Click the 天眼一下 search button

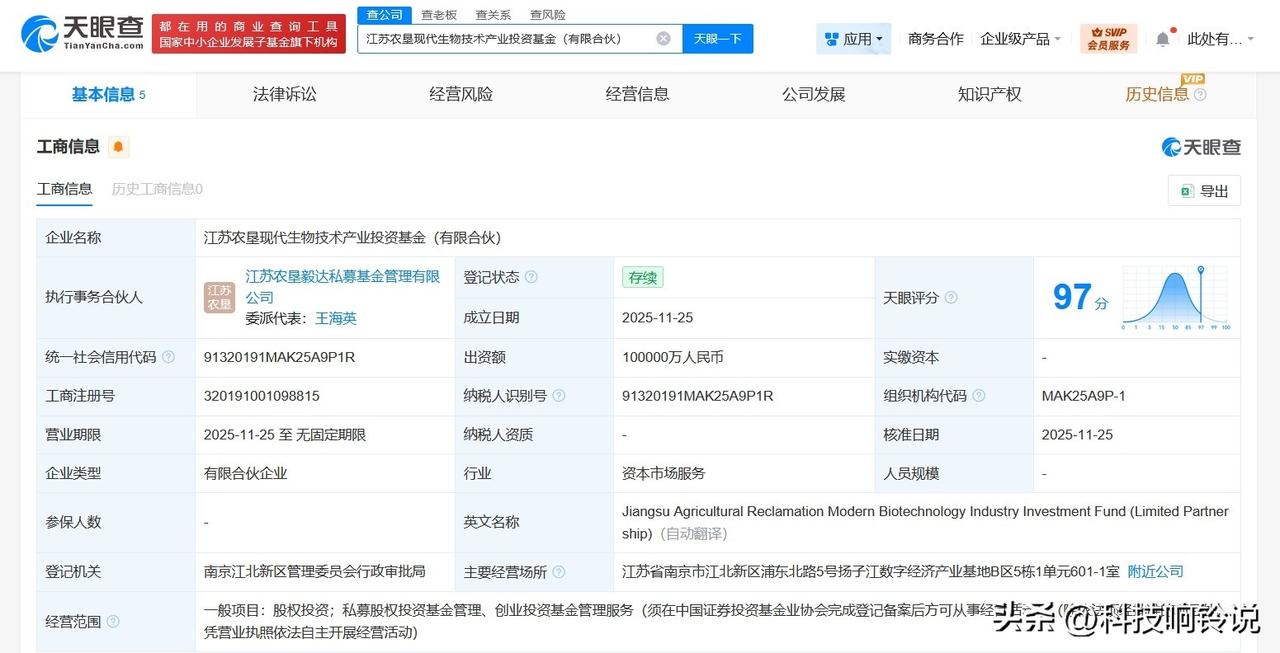(x=717, y=39)
